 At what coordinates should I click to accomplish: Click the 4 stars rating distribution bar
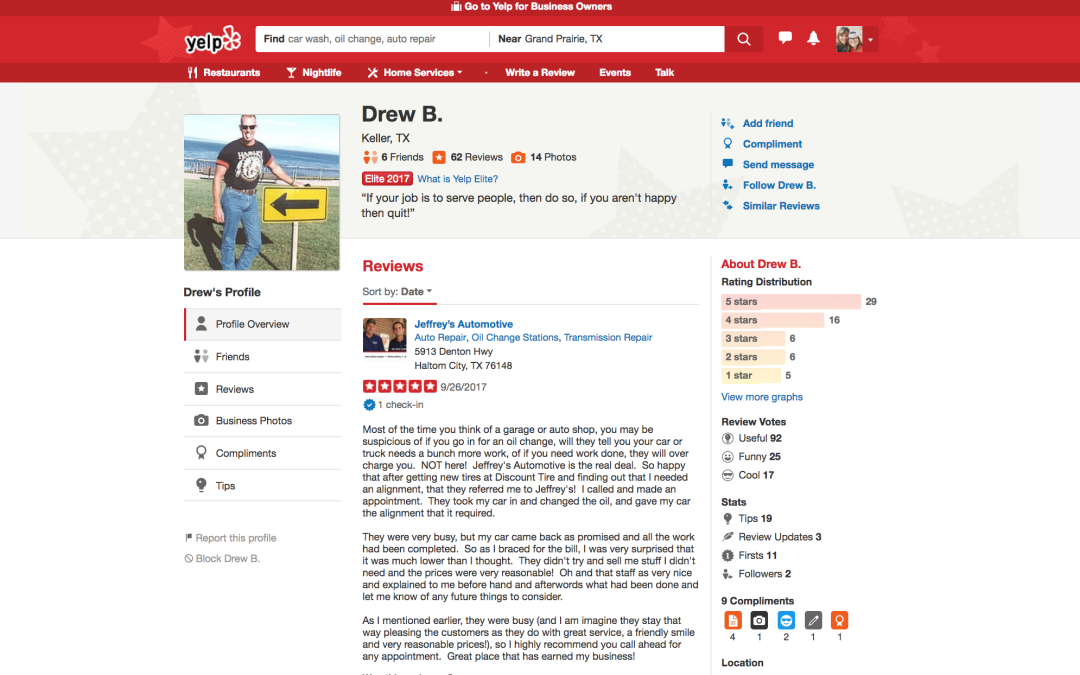point(773,320)
